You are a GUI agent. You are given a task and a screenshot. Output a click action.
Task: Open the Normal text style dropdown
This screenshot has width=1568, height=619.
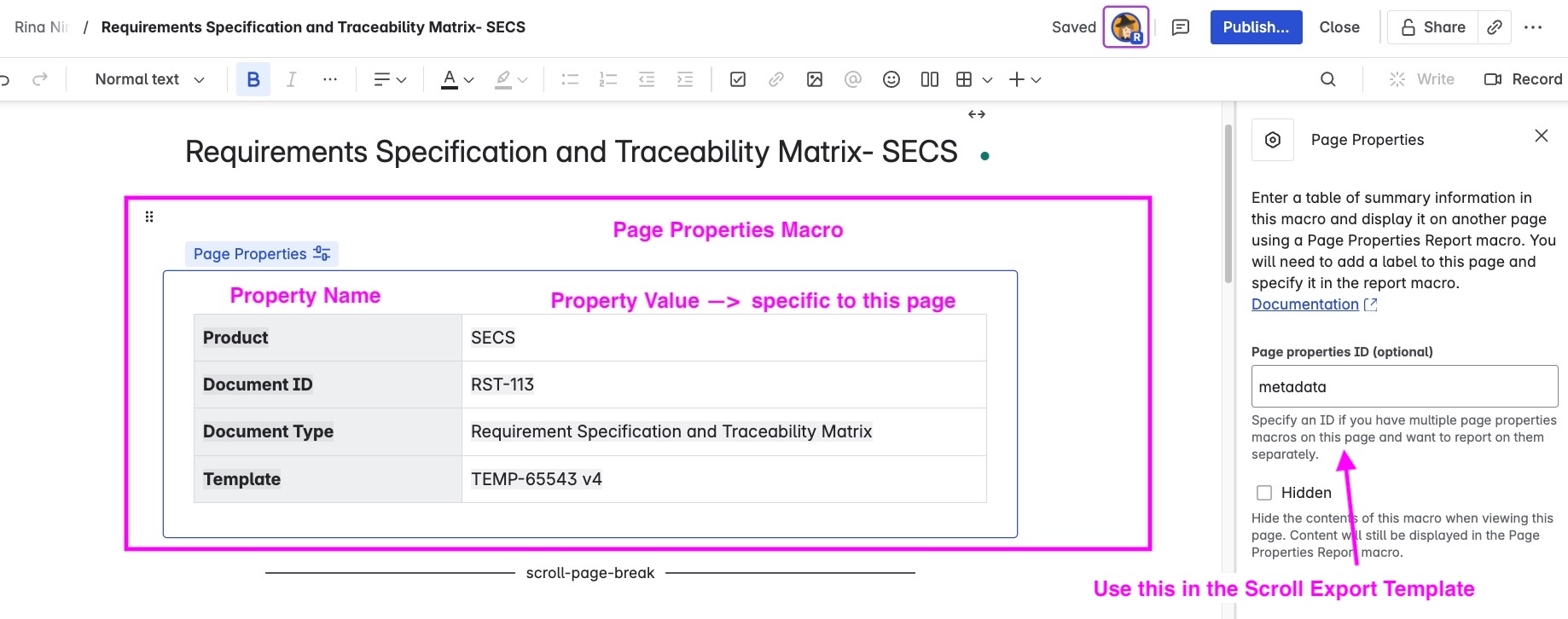(150, 79)
